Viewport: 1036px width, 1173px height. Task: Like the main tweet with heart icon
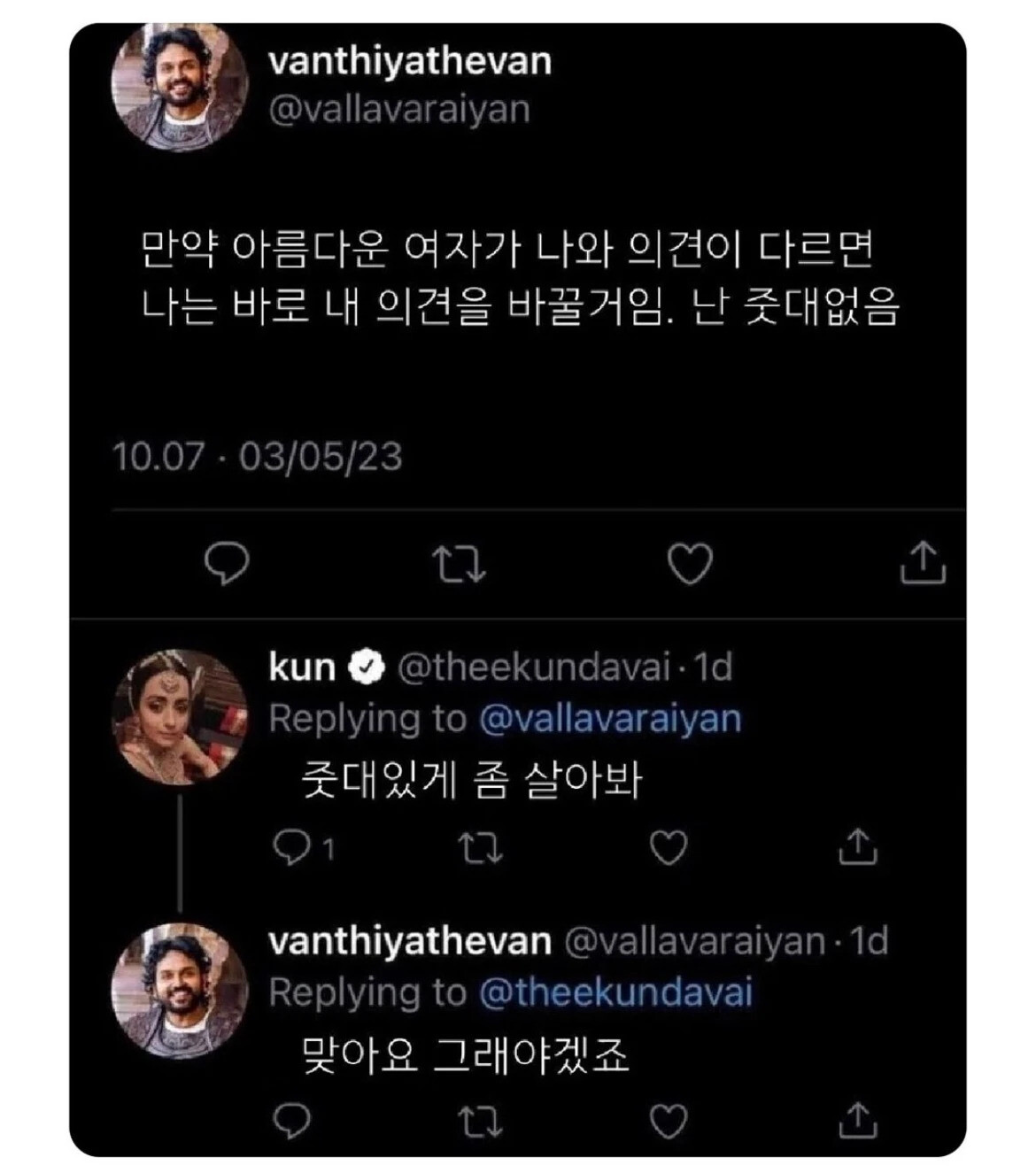[690, 563]
